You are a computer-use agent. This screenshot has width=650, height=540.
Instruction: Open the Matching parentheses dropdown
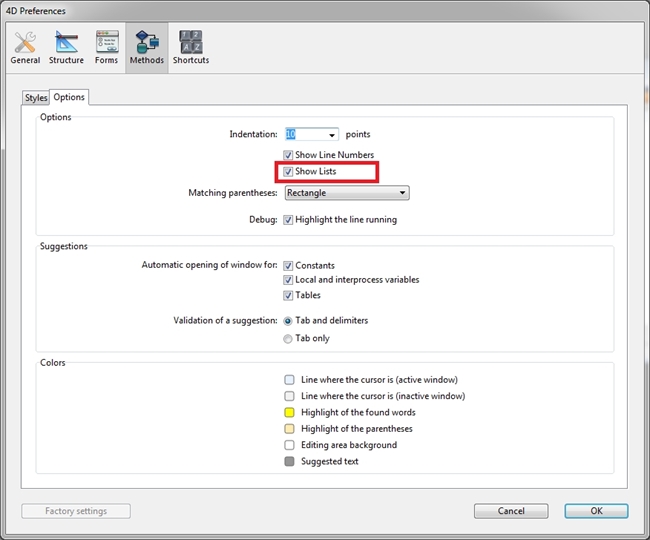[x=402, y=193]
